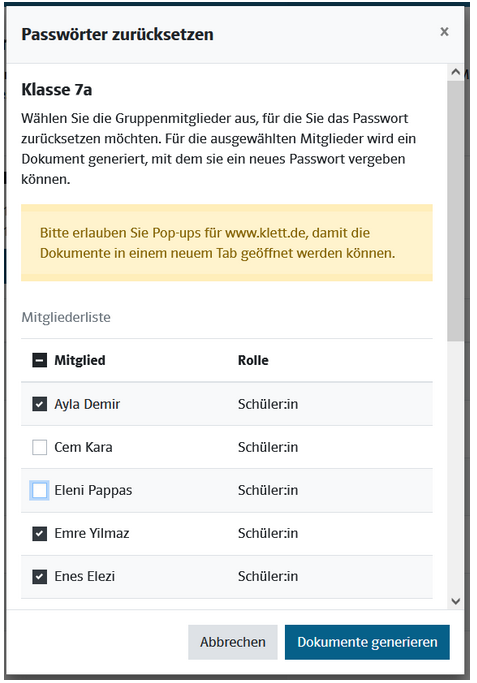Click the Emre Yilmaz name label
477x683 pixels.
pos(92,534)
